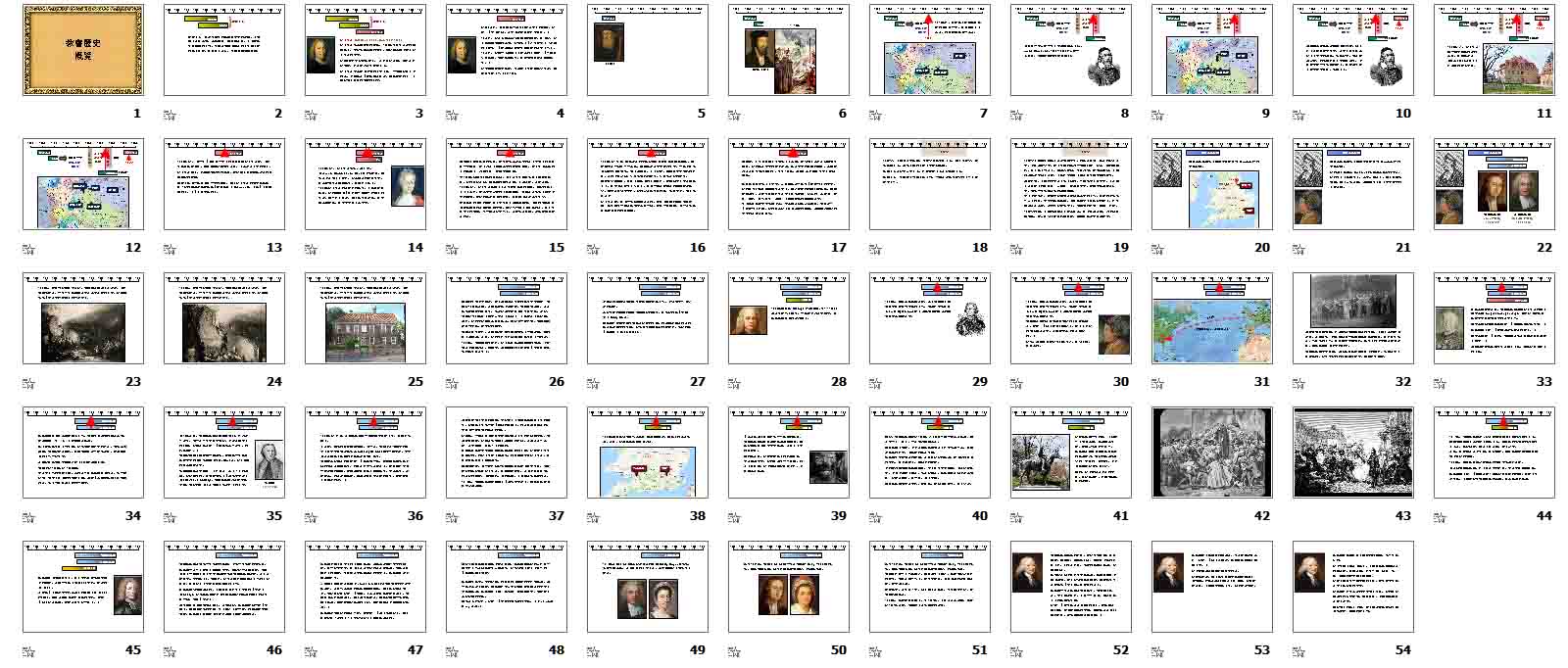Click the animation star icon under slide 54
The image size is (1568, 668).
click(x=1298, y=650)
